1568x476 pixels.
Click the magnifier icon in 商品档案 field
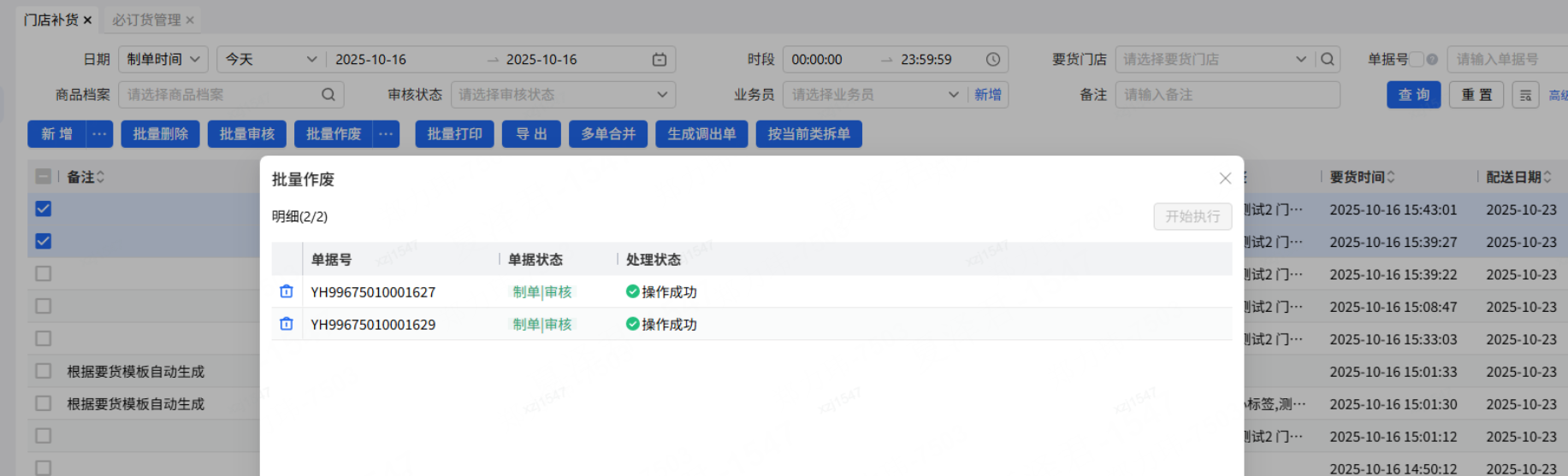point(328,95)
